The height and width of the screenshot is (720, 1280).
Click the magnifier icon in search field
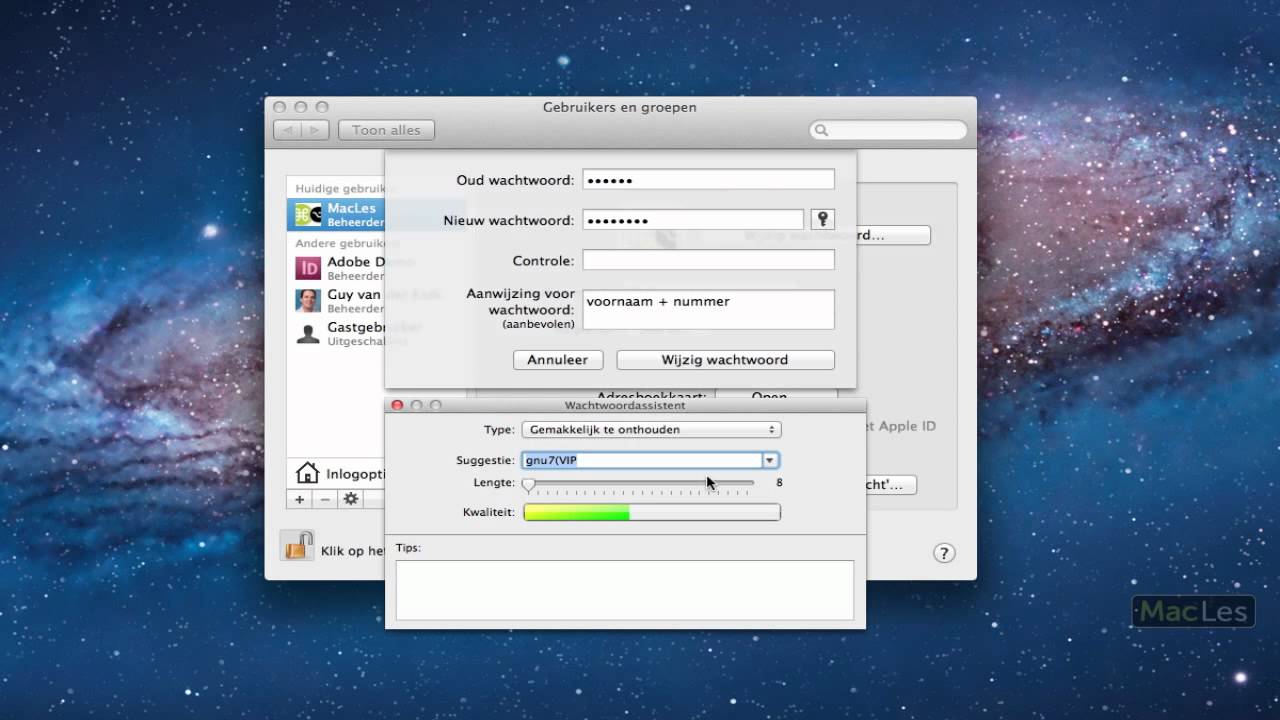tap(821, 130)
